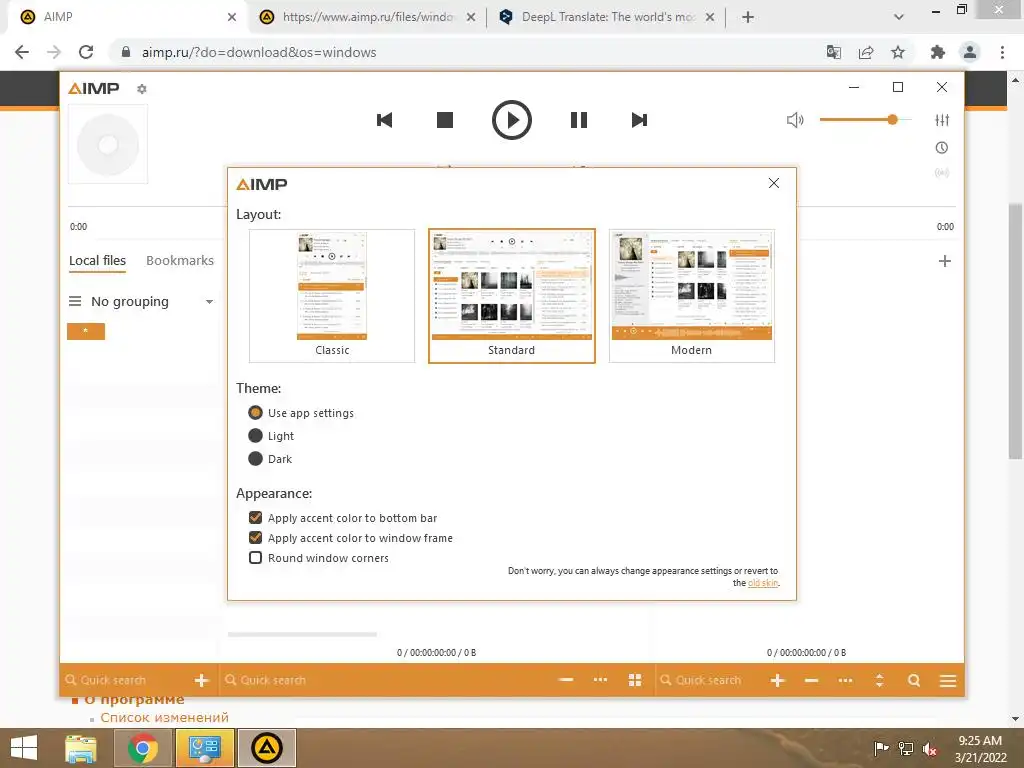Go back in Chrome
This screenshot has height=768, width=1024.
22,52
